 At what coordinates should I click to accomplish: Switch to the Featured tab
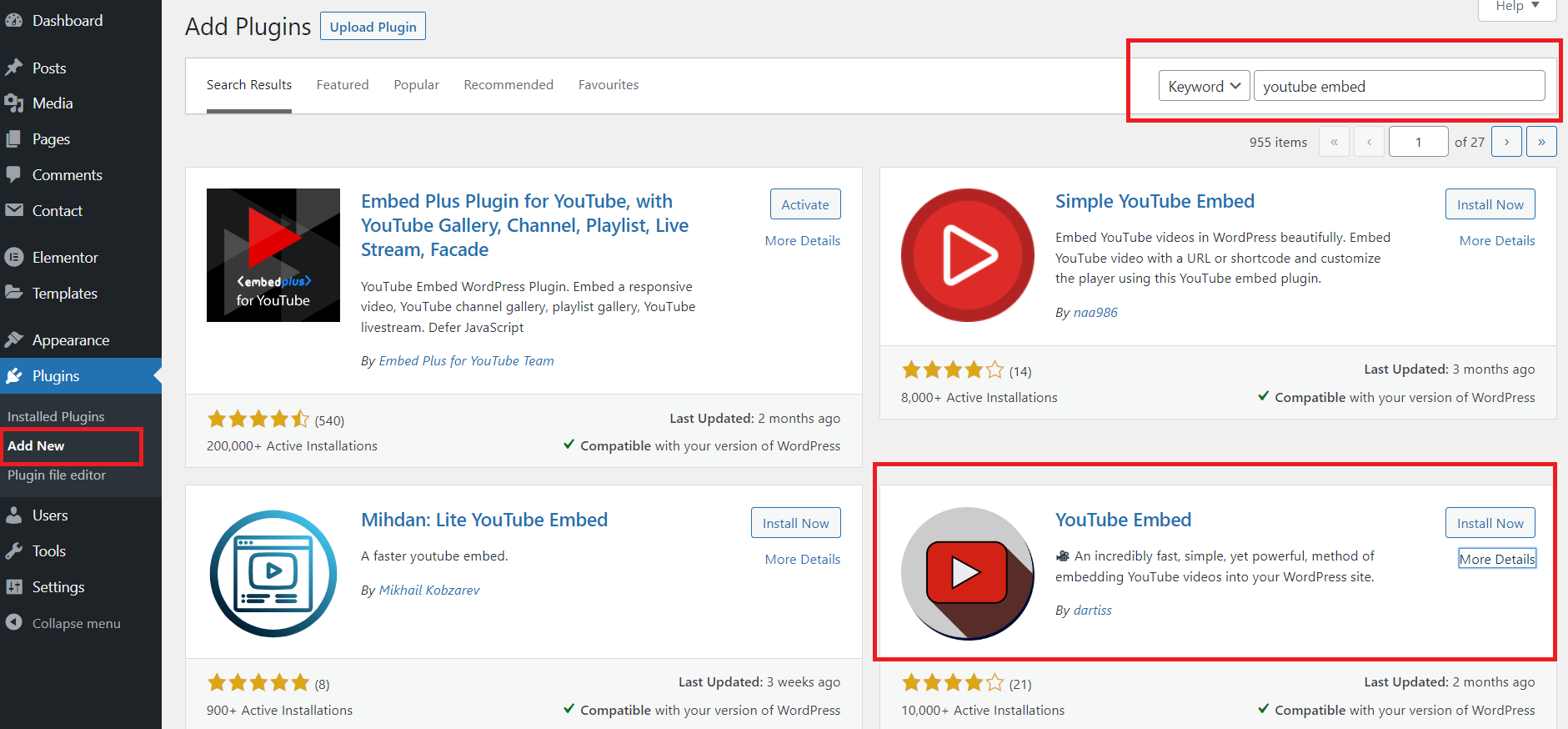click(x=343, y=85)
